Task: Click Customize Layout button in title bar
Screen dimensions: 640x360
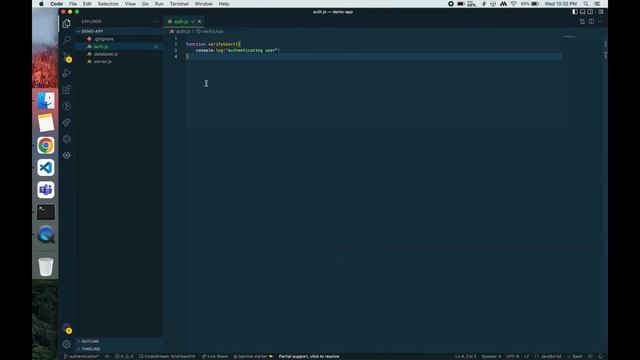Action: pos(601,12)
